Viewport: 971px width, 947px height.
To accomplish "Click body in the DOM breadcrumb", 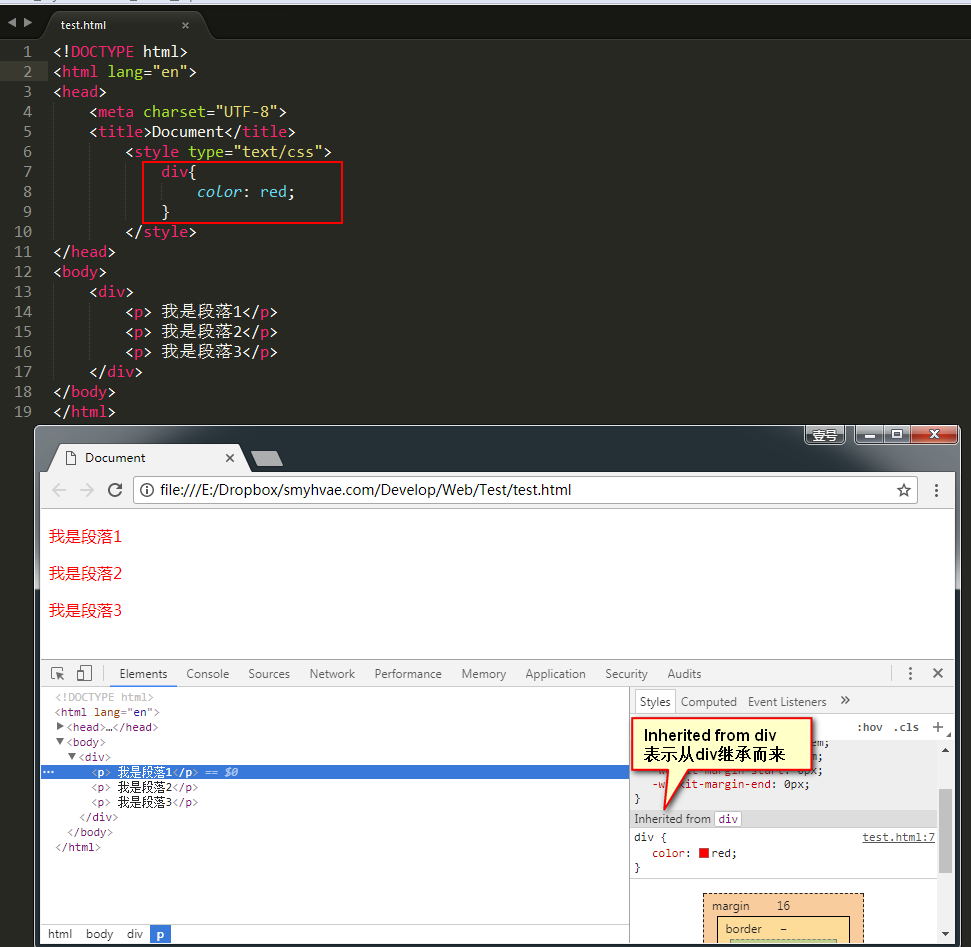I will (100, 934).
